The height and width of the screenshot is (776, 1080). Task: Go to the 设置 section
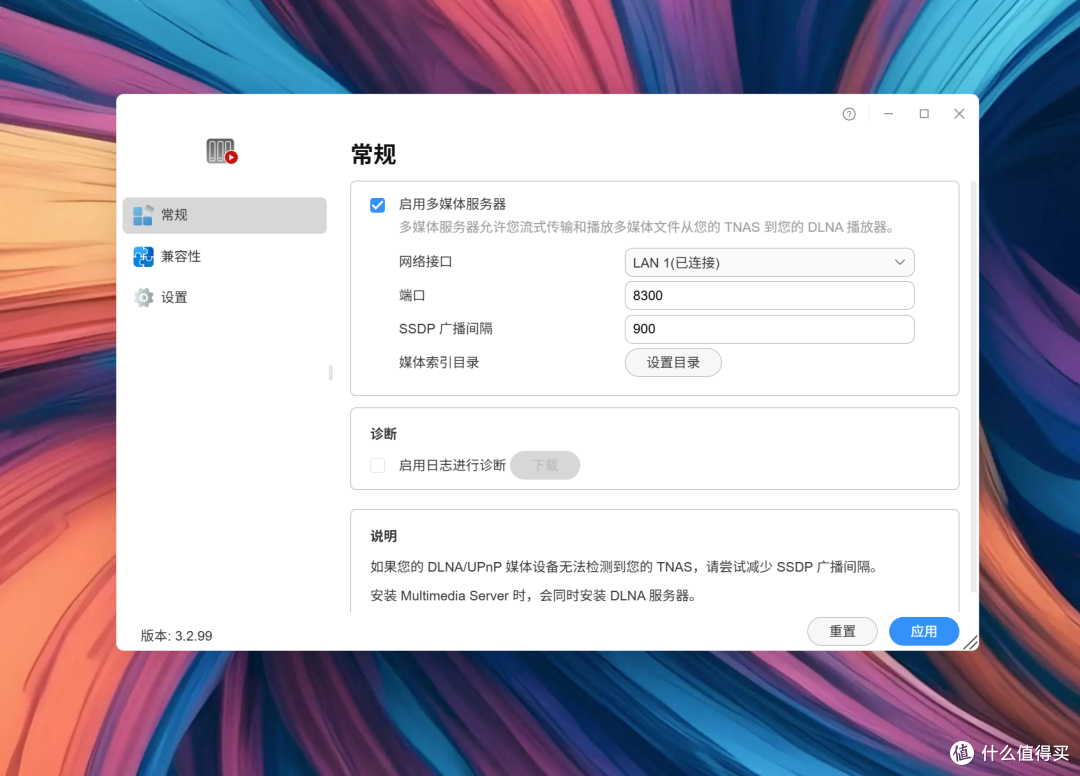[225, 297]
